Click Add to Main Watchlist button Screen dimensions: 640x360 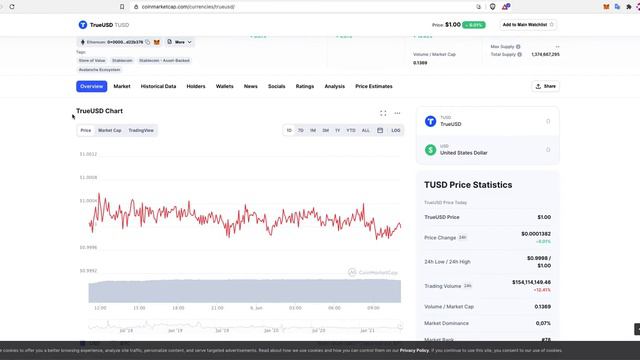(x=528, y=24)
